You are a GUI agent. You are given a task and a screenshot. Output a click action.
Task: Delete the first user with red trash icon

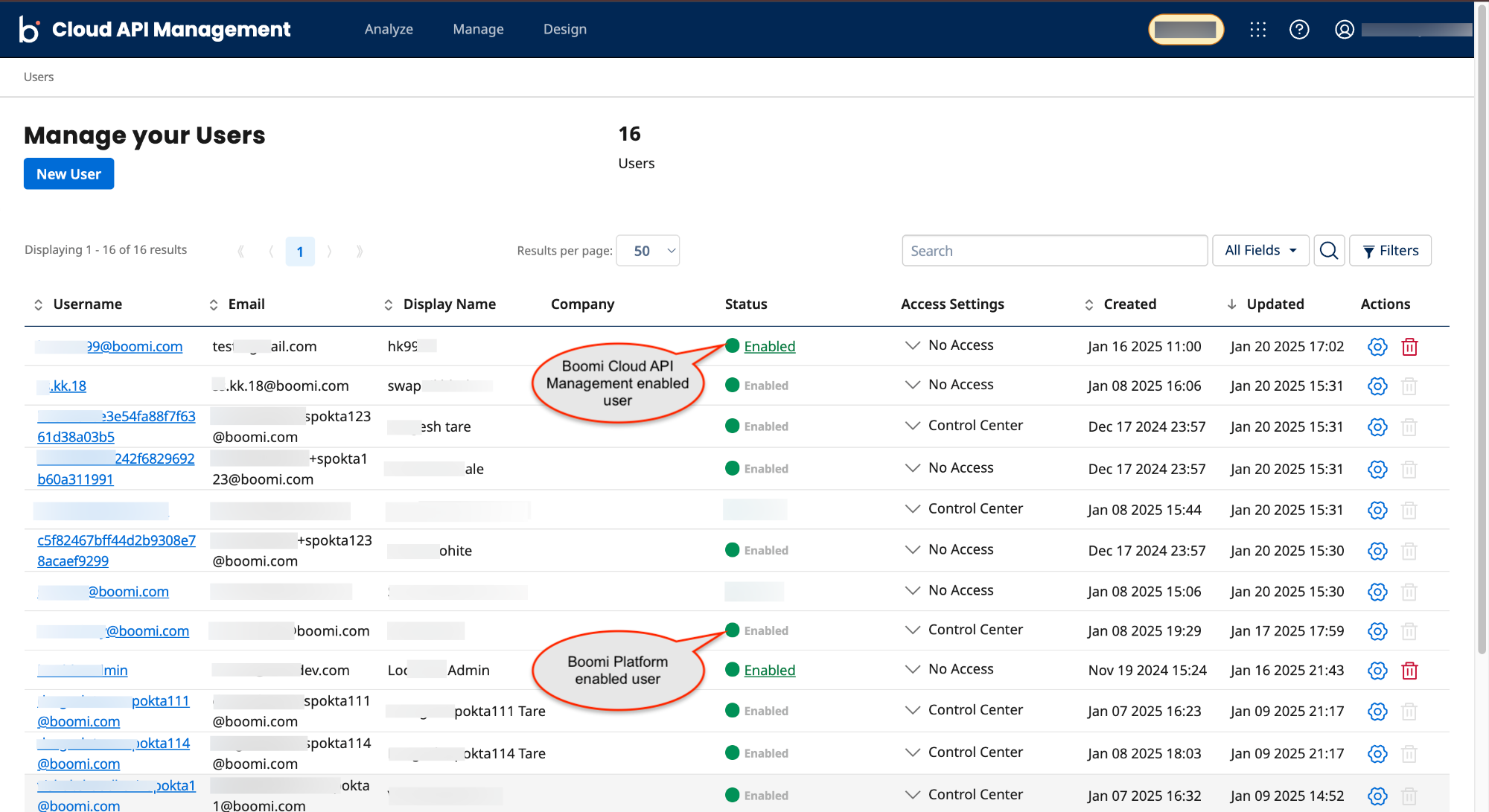(x=1409, y=347)
